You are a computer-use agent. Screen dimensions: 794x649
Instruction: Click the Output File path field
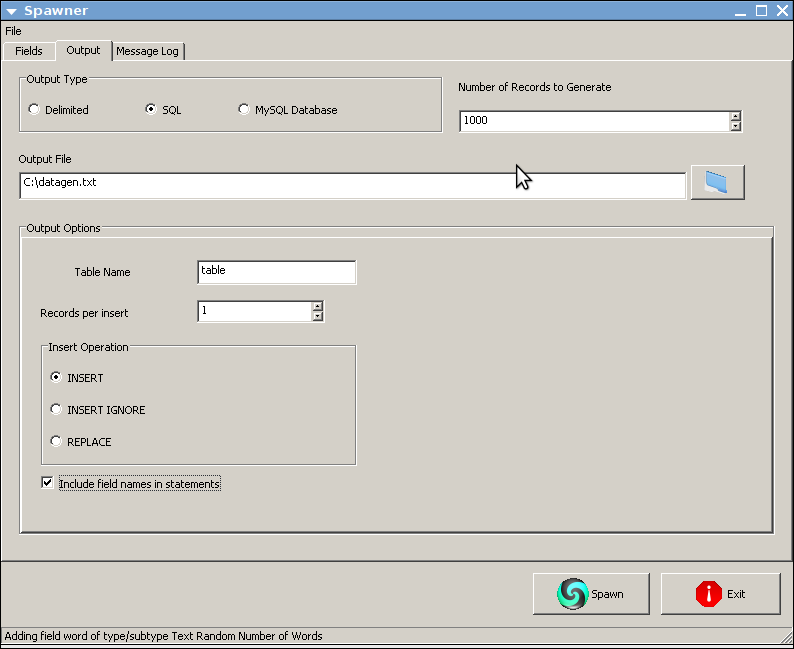pos(352,186)
